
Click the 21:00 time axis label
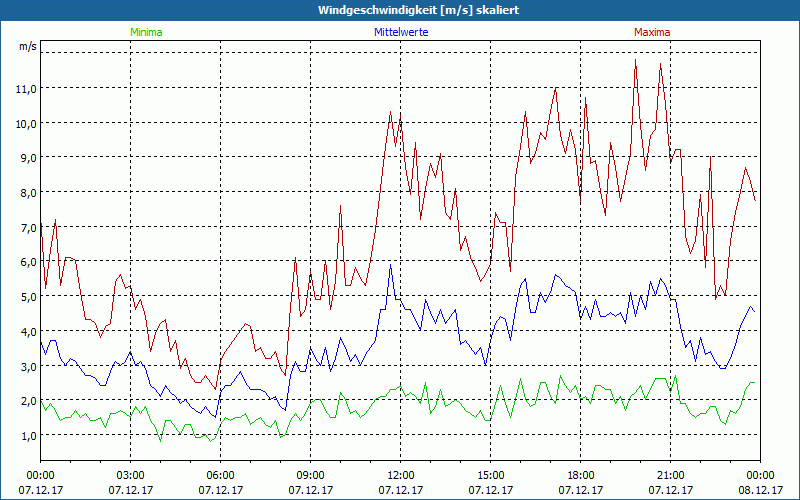click(670, 476)
